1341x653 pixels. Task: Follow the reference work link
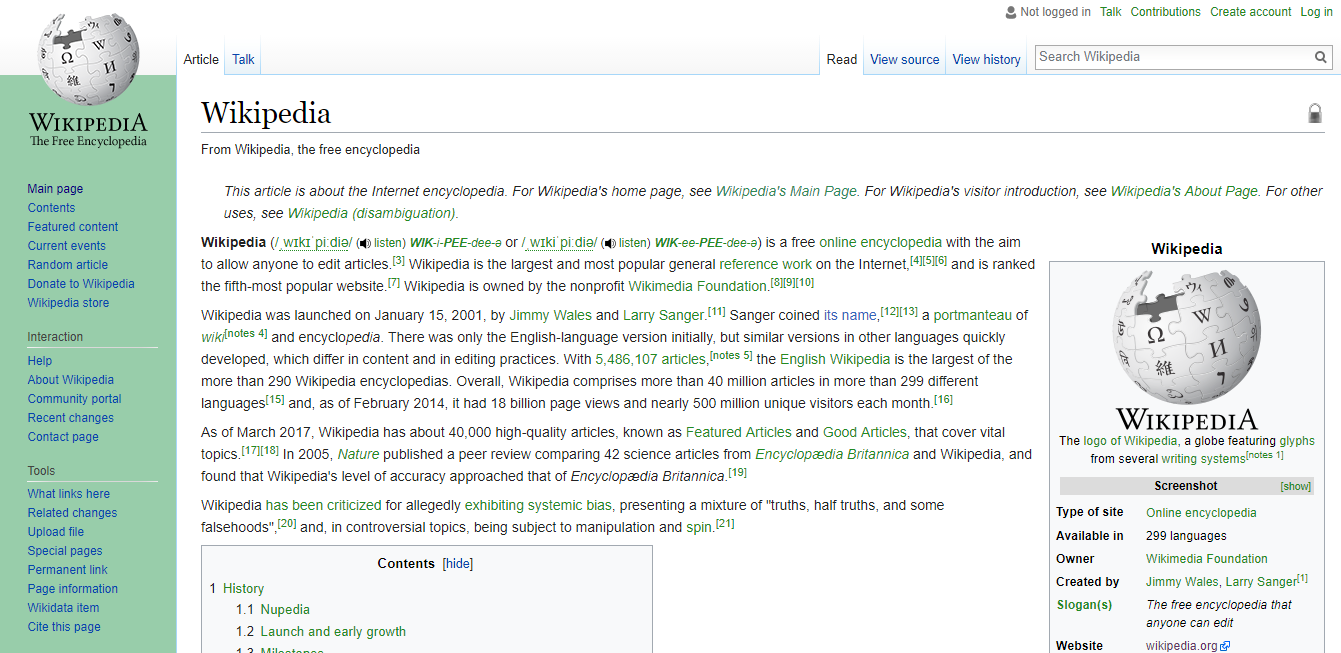point(766,264)
